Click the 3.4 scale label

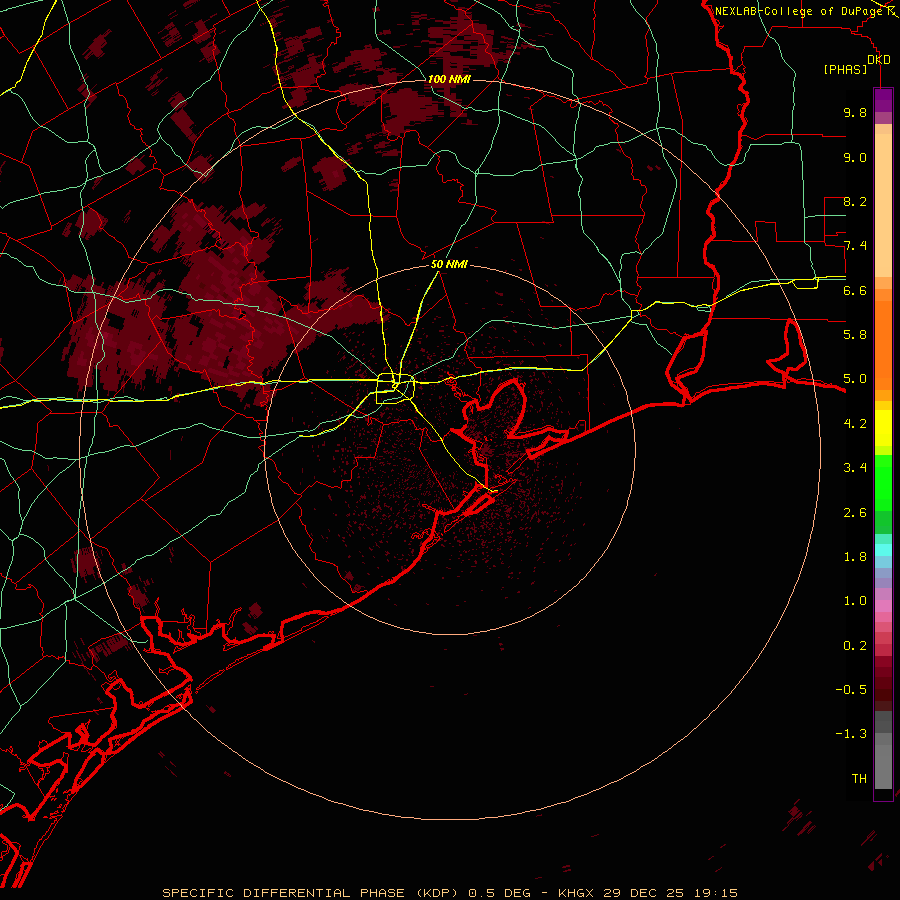855,468
